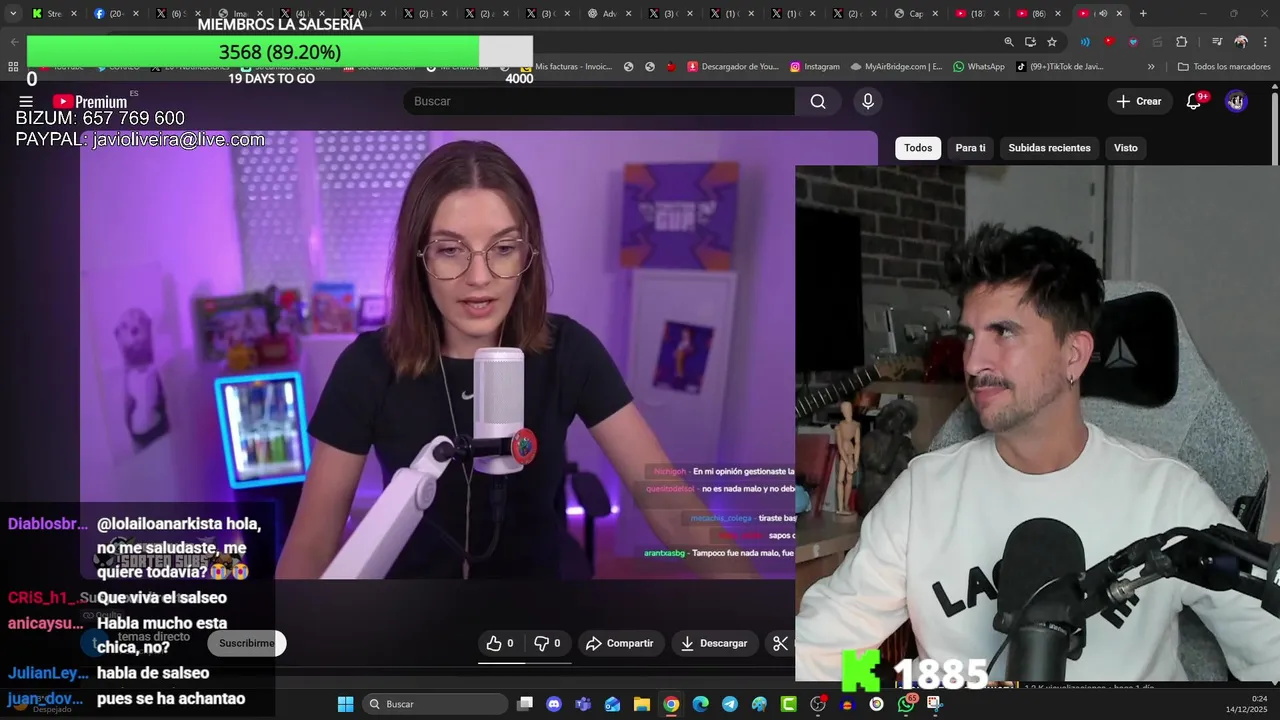Screen dimensions: 1280x720
Task: Select the Visto filter chip
Action: coord(1126,148)
